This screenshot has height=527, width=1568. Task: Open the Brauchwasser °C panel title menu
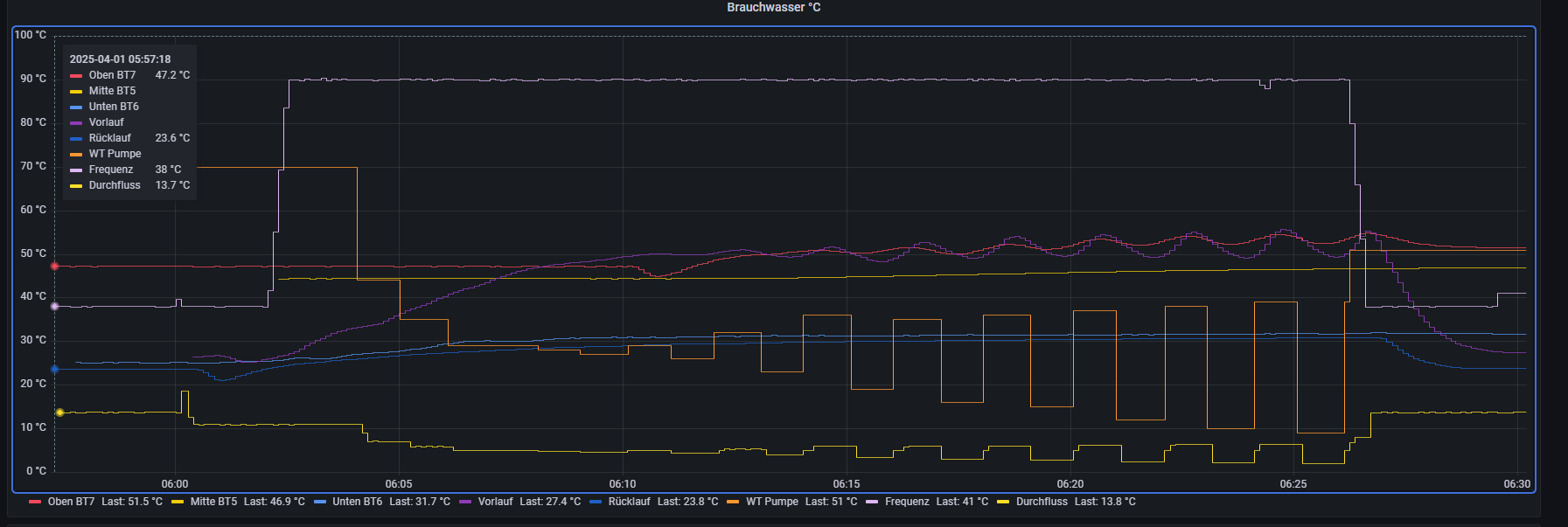pos(773,8)
